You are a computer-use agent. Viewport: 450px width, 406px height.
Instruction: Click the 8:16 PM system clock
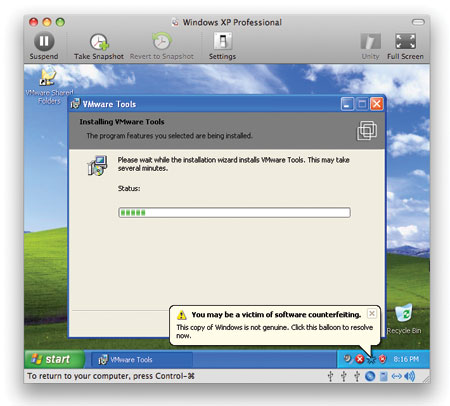pyautogui.click(x=406, y=359)
